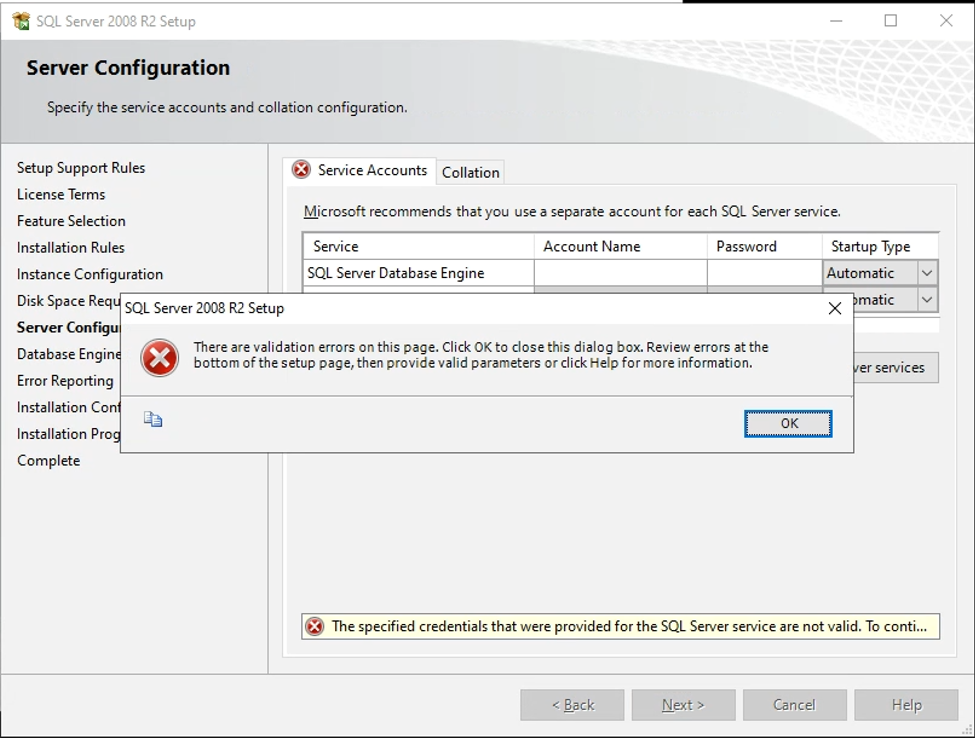Click the Account Name field for Database Engine
Image resolution: width=975 pixels, height=738 pixels.
coord(620,273)
